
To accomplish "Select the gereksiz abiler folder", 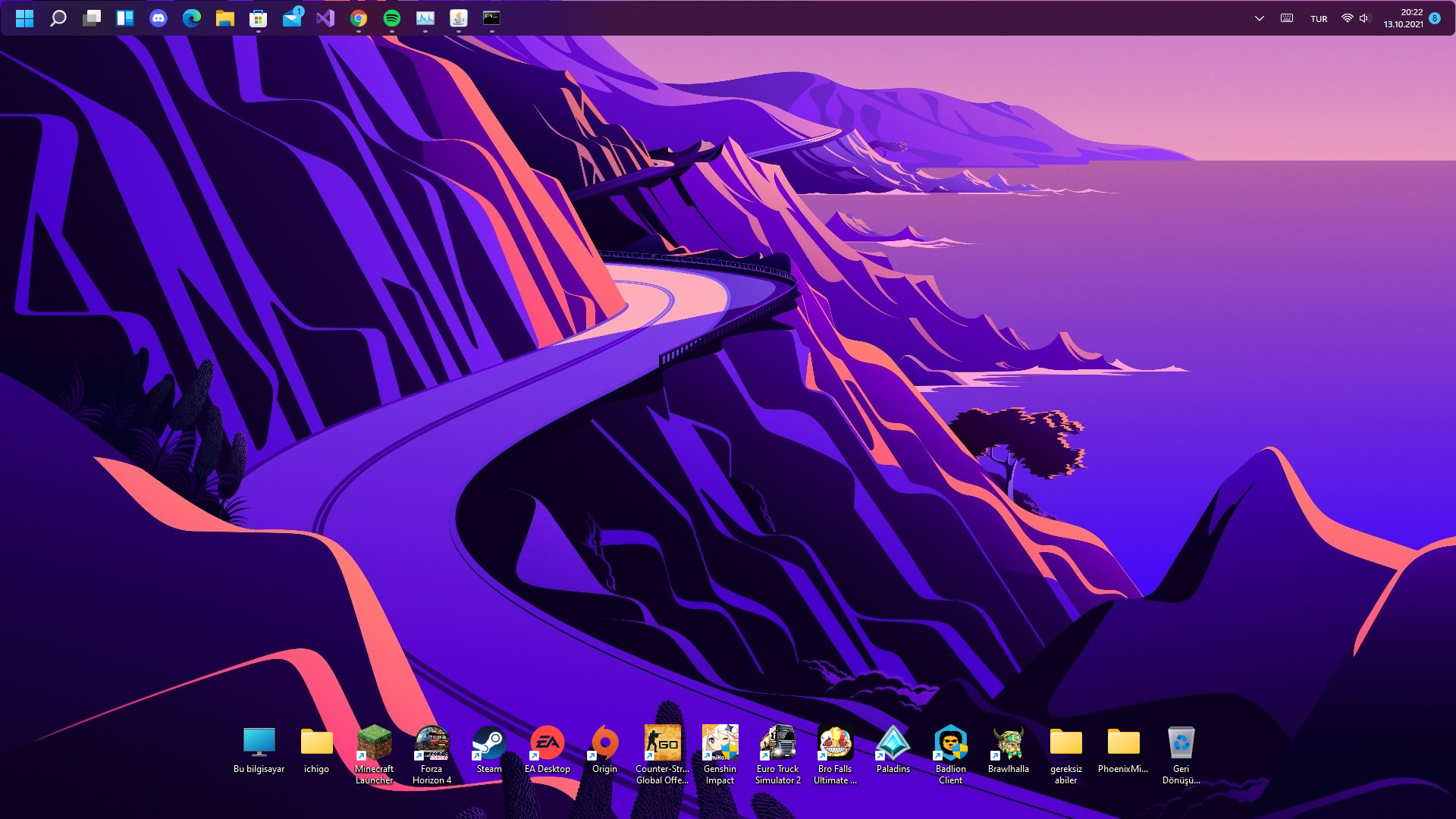I will [1065, 755].
